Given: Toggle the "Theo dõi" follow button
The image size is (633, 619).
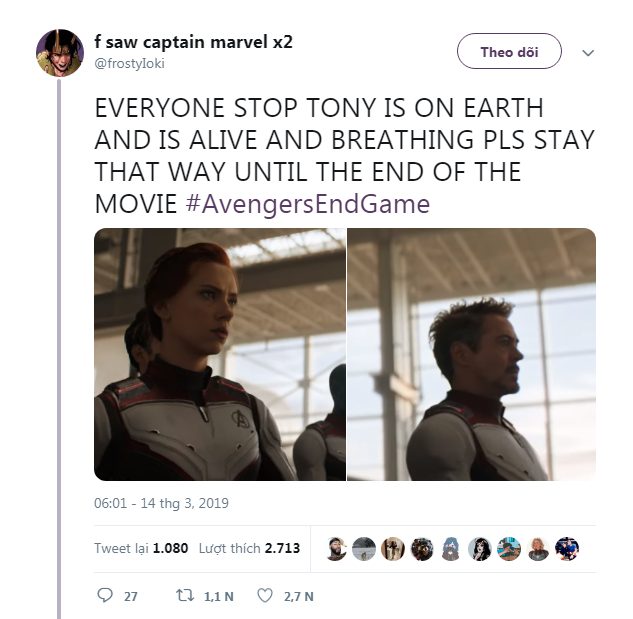Looking at the screenshot, I should pos(509,52).
